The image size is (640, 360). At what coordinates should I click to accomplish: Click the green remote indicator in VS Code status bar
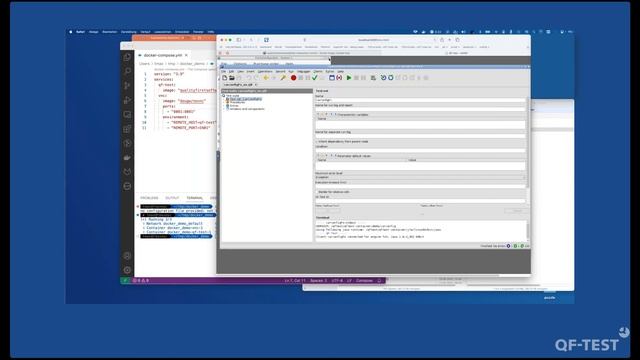click(125, 280)
